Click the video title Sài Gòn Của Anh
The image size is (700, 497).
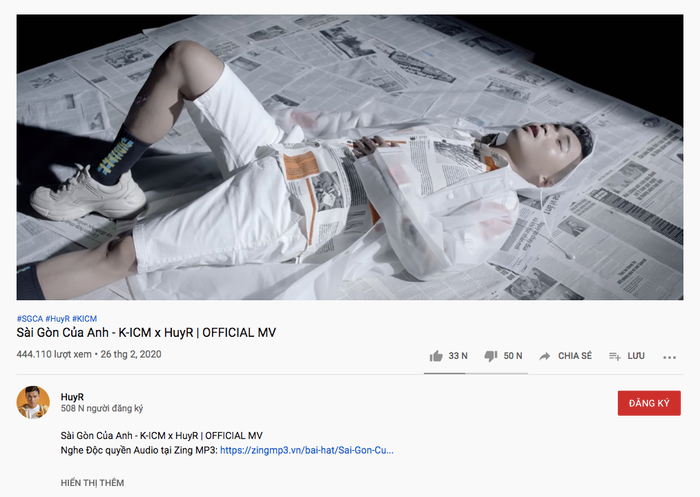click(x=146, y=333)
